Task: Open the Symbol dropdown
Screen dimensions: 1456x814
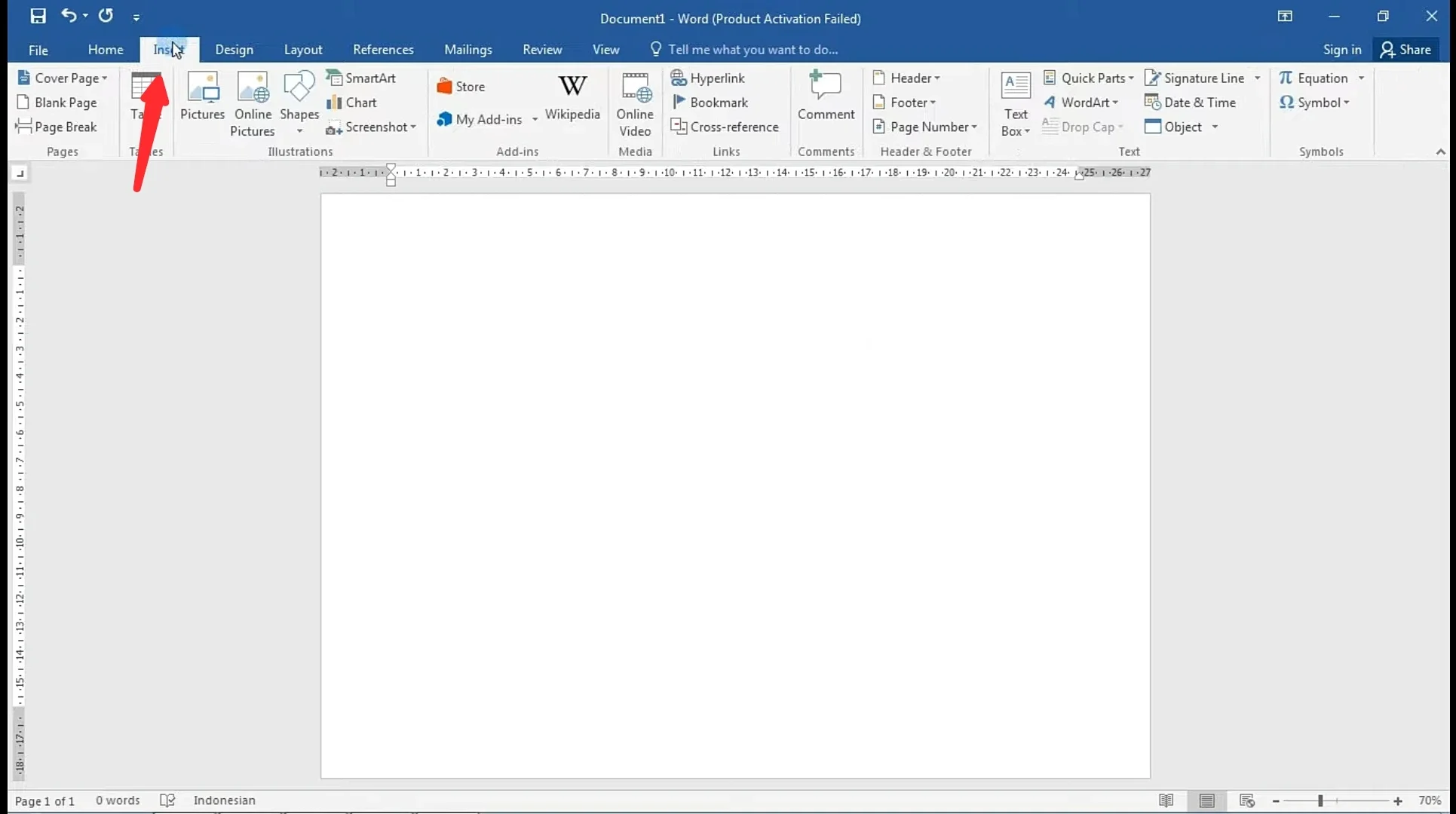Action: [1314, 103]
